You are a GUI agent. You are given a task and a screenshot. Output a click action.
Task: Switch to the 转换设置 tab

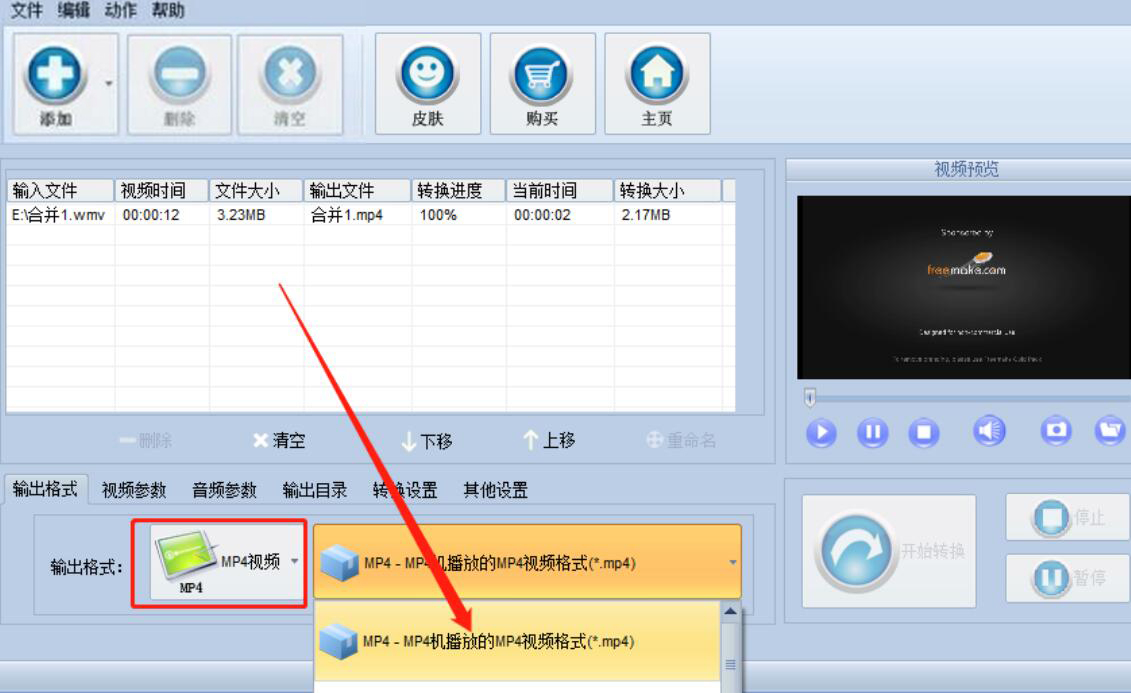coord(405,490)
